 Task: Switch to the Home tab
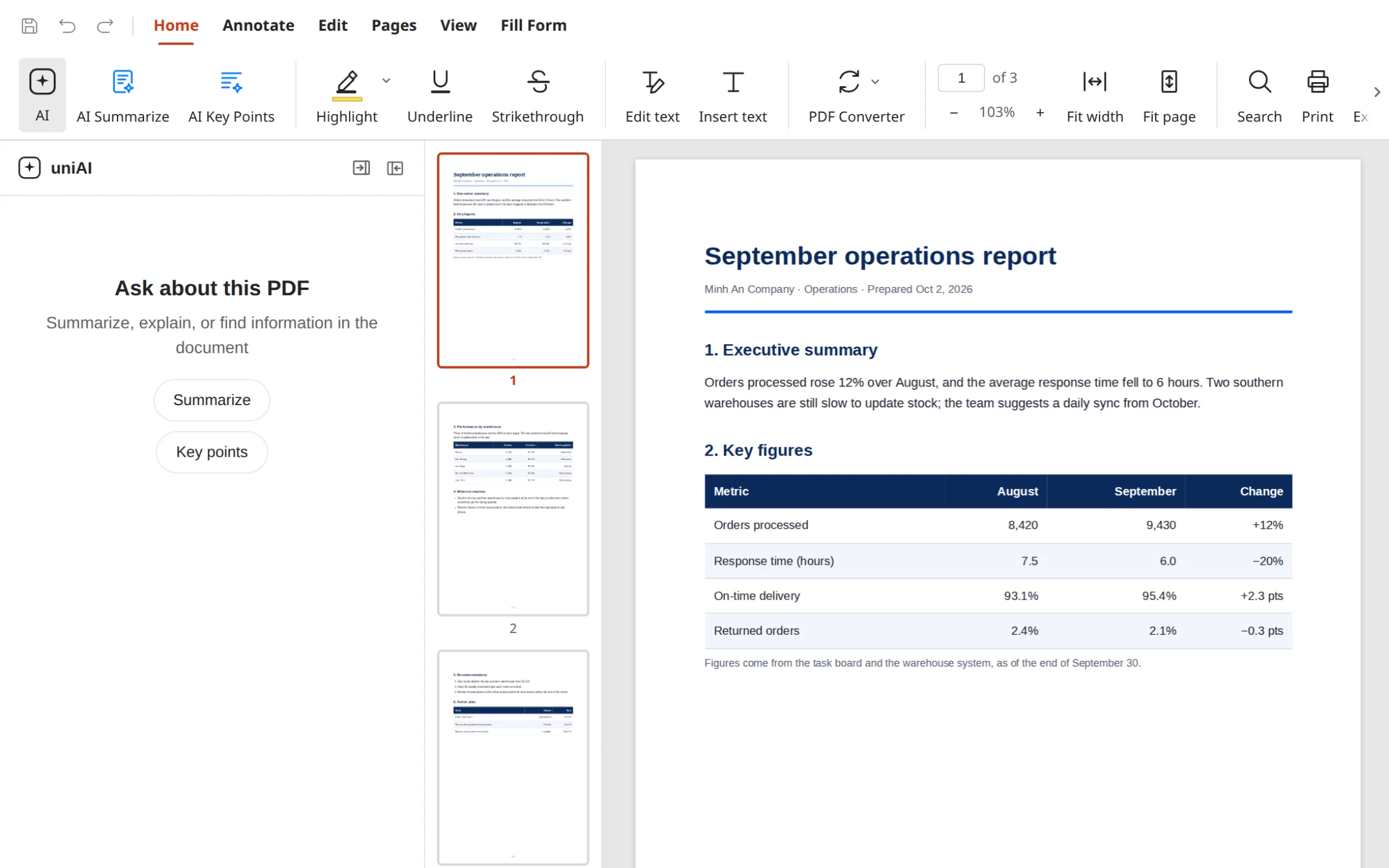click(x=176, y=25)
